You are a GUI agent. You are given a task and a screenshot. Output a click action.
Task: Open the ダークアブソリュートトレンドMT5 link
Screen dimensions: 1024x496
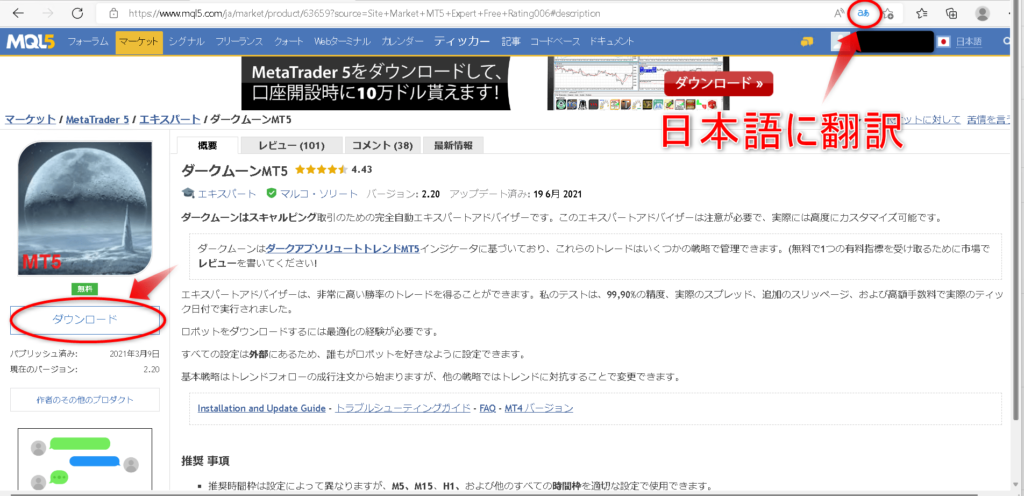[343, 249]
